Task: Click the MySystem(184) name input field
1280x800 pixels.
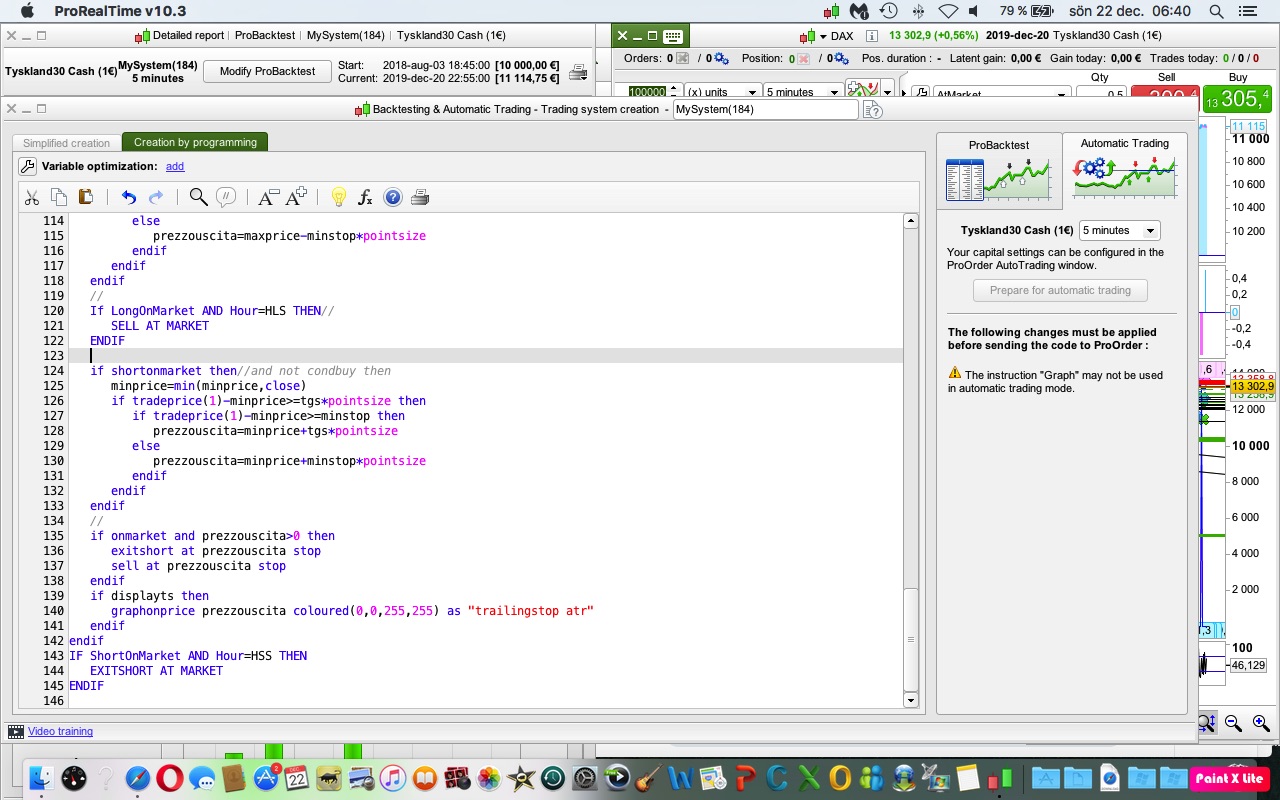Action: pyautogui.click(x=765, y=109)
